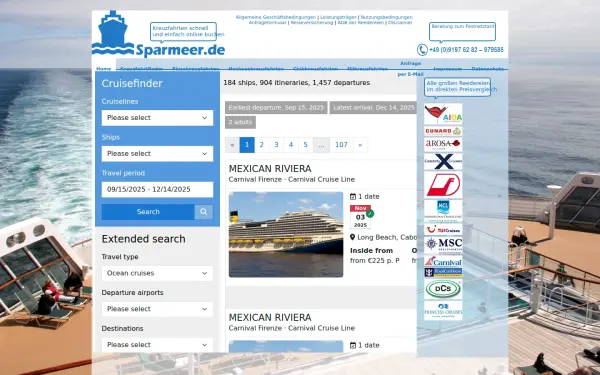
Task: Go to results page 5
Action: 305,145
